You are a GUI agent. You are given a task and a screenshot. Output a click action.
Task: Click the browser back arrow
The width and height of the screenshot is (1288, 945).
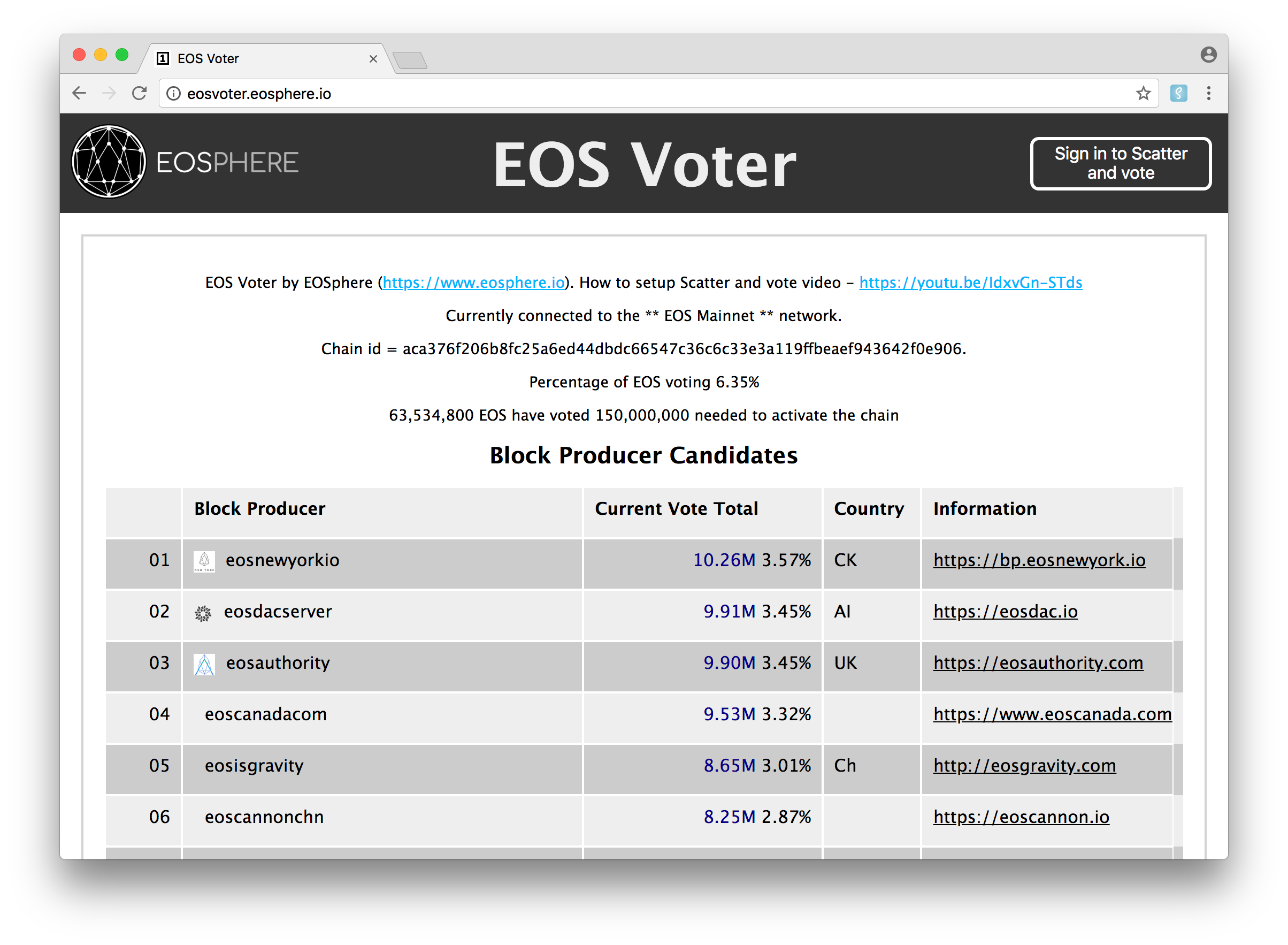80,93
